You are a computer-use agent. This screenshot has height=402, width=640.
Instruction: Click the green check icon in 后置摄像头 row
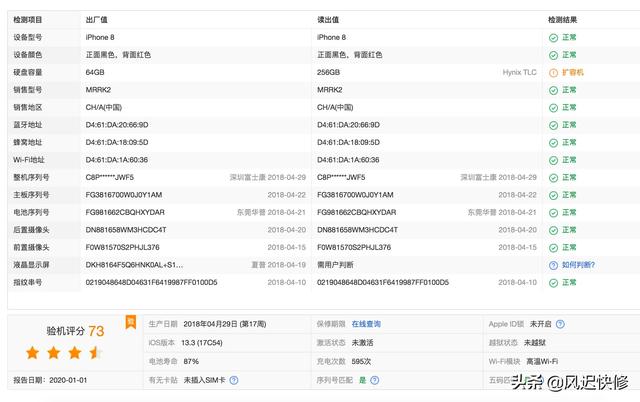point(553,231)
